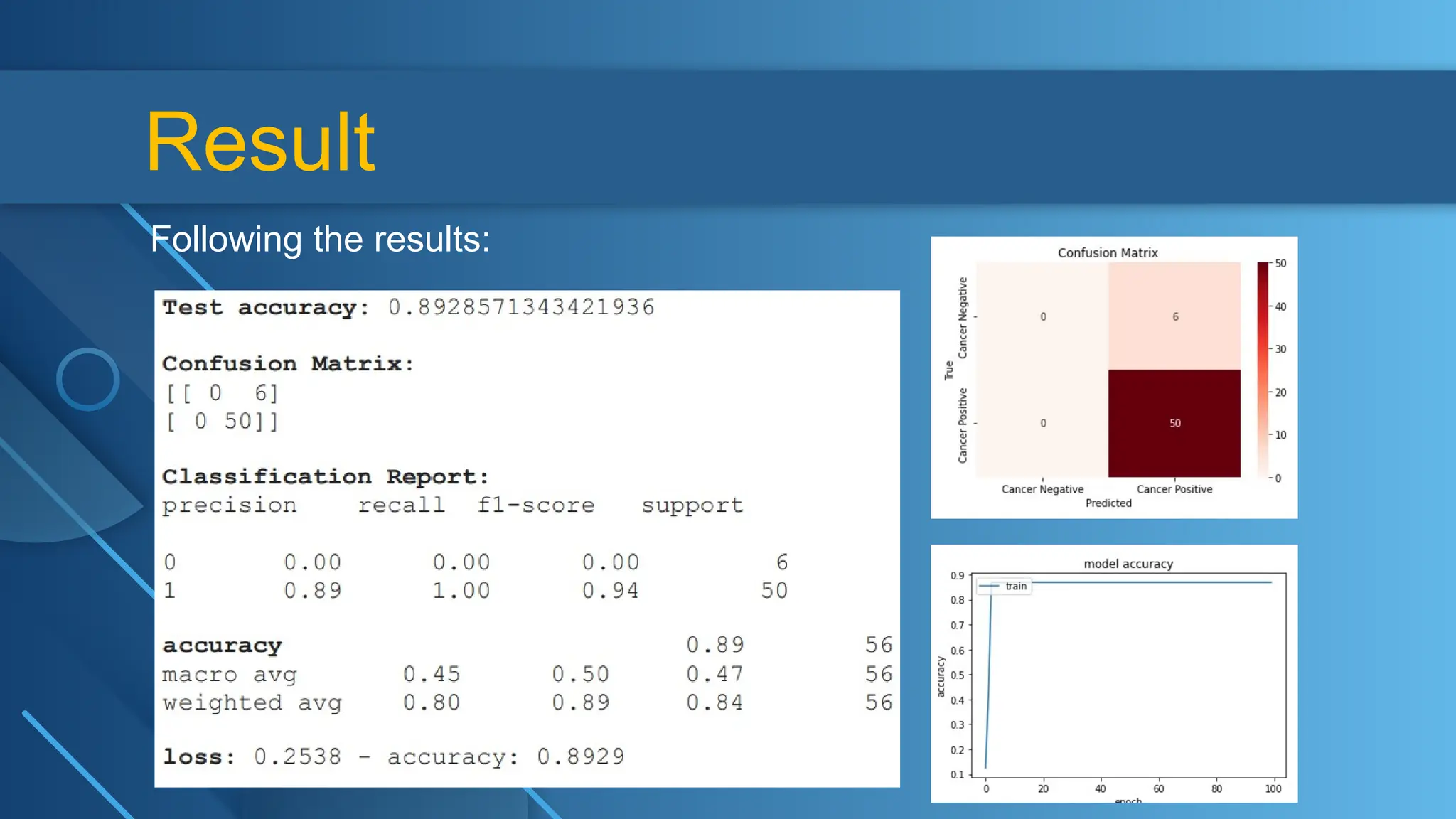Click class 1 recall value 1.00
Image resolution: width=1456 pixels, height=819 pixels.
[461, 590]
